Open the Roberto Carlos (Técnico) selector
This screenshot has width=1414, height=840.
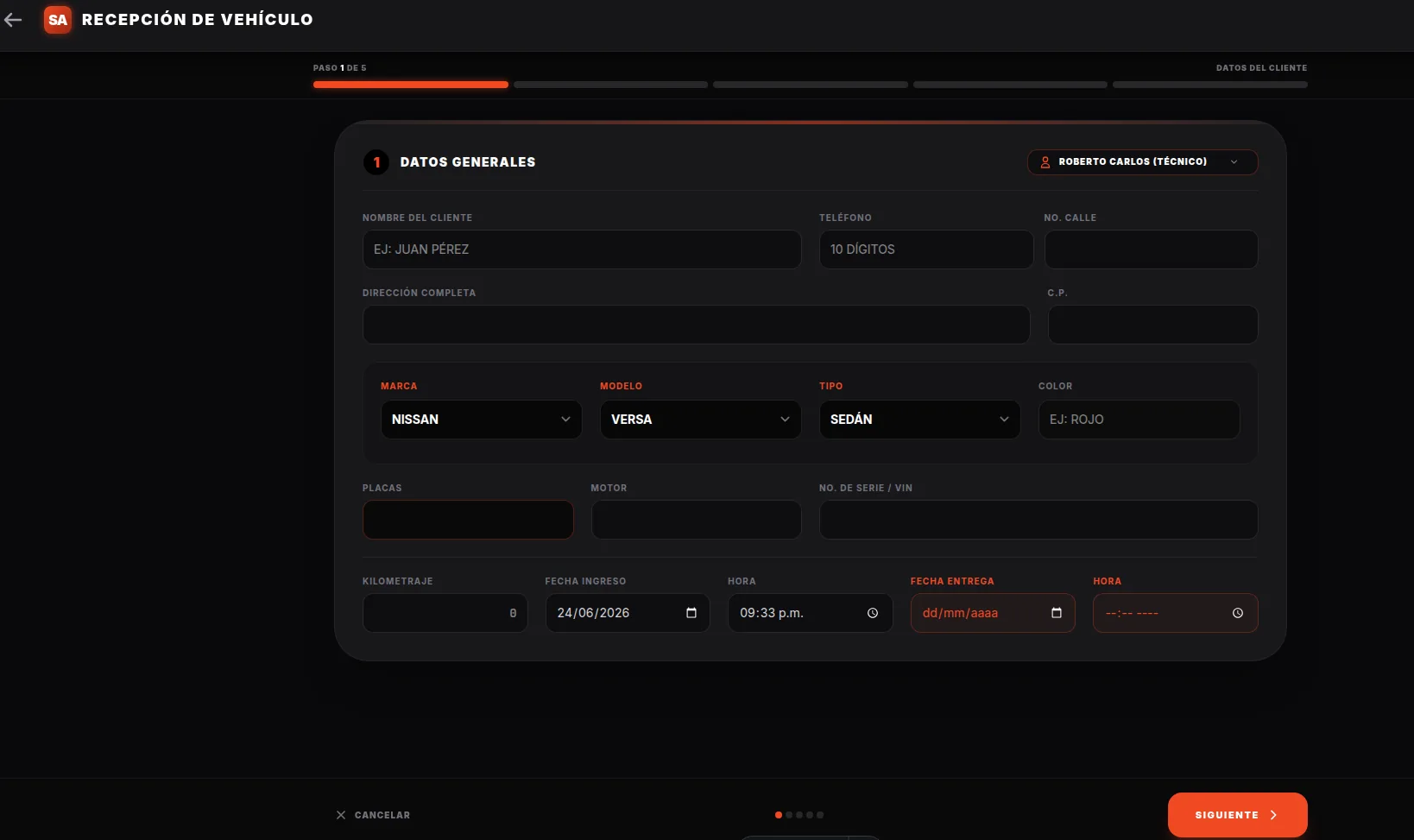[x=1142, y=162]
